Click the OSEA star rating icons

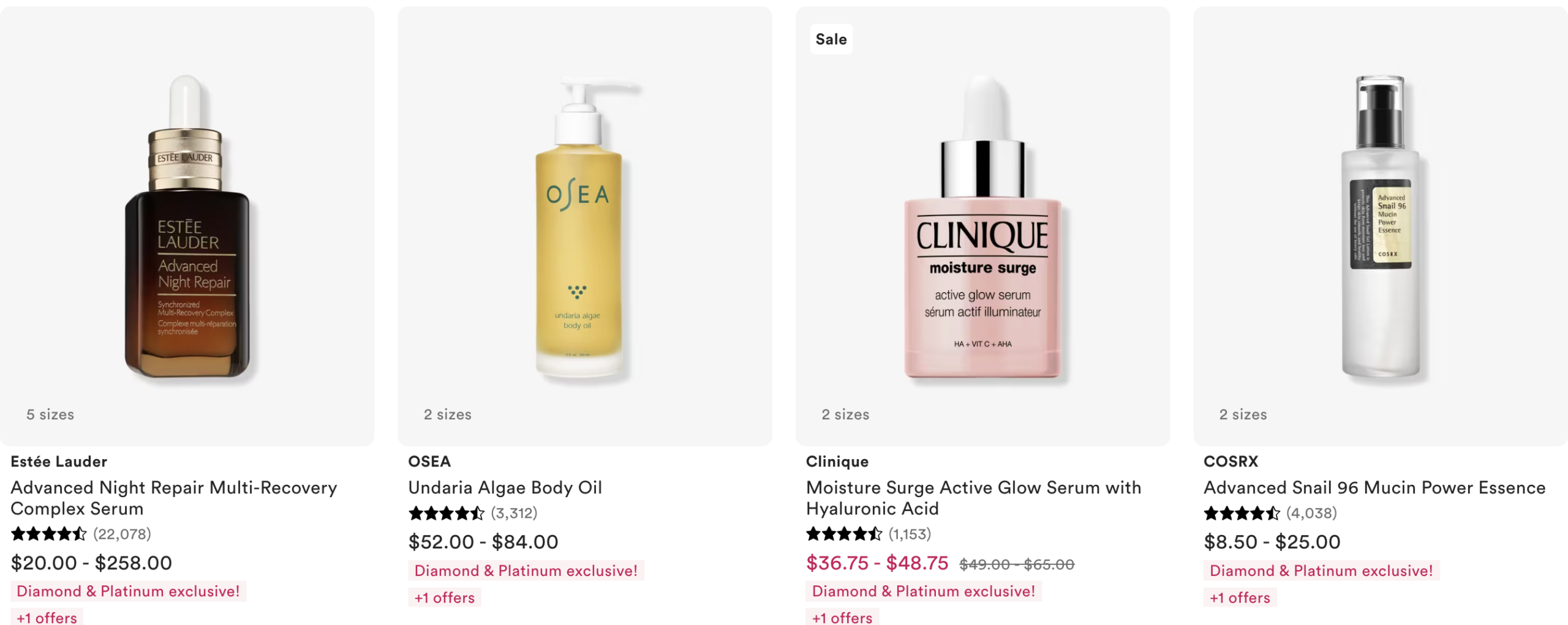447,513
